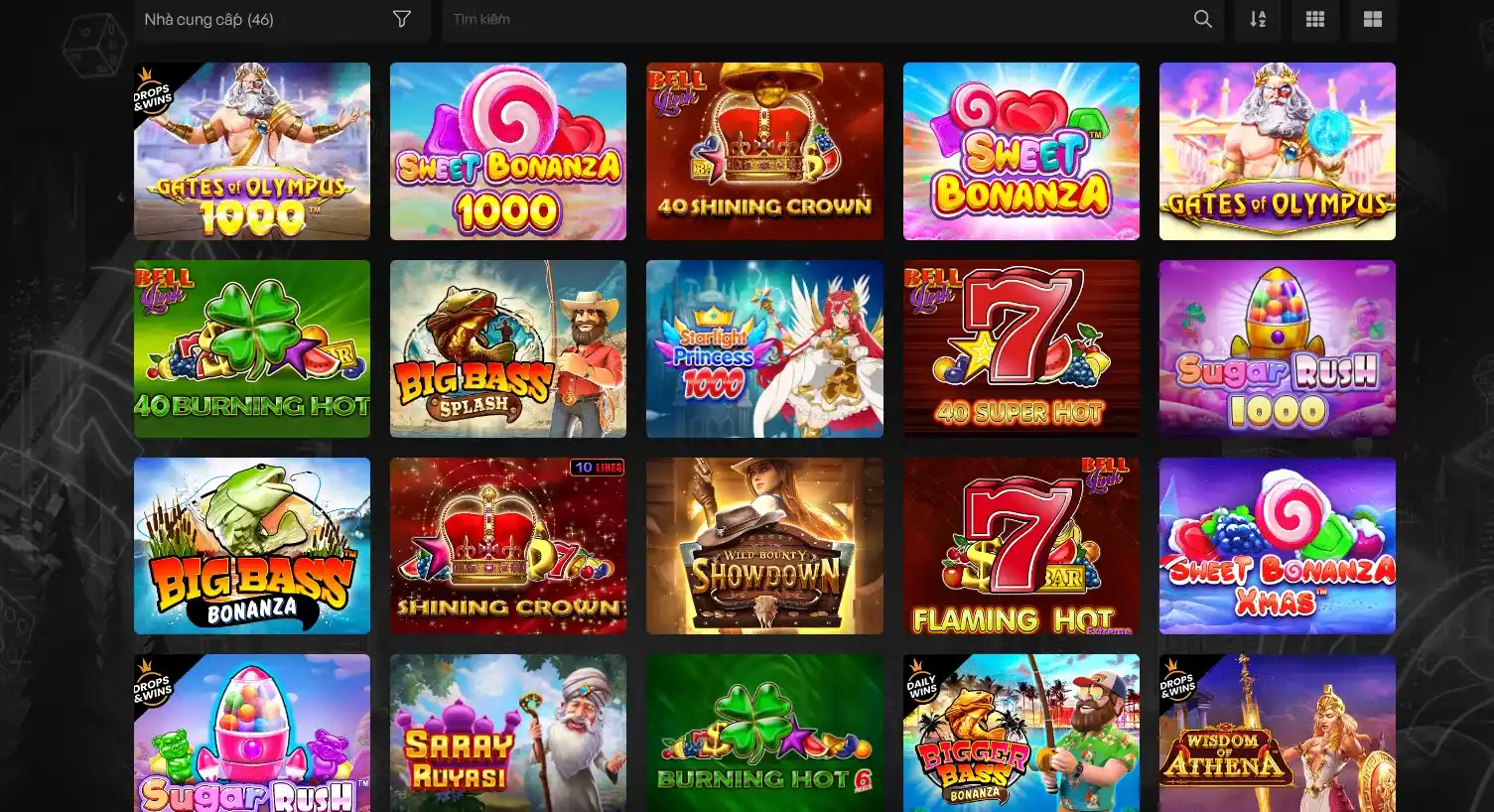Viewport: 1494px width, 812px height.
Task: Select the 40 Burning Hot thumbnail
Action: [252, 348]
